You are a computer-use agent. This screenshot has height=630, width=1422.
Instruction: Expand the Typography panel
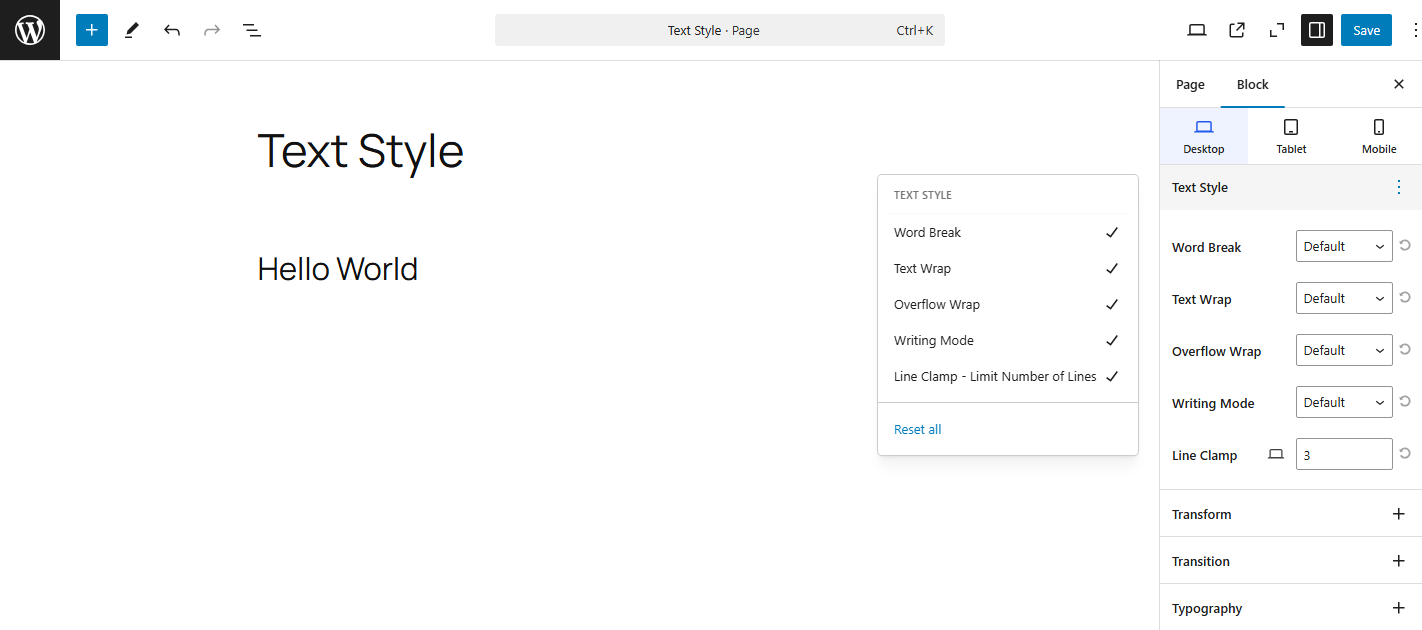(x=1291, y=608)
